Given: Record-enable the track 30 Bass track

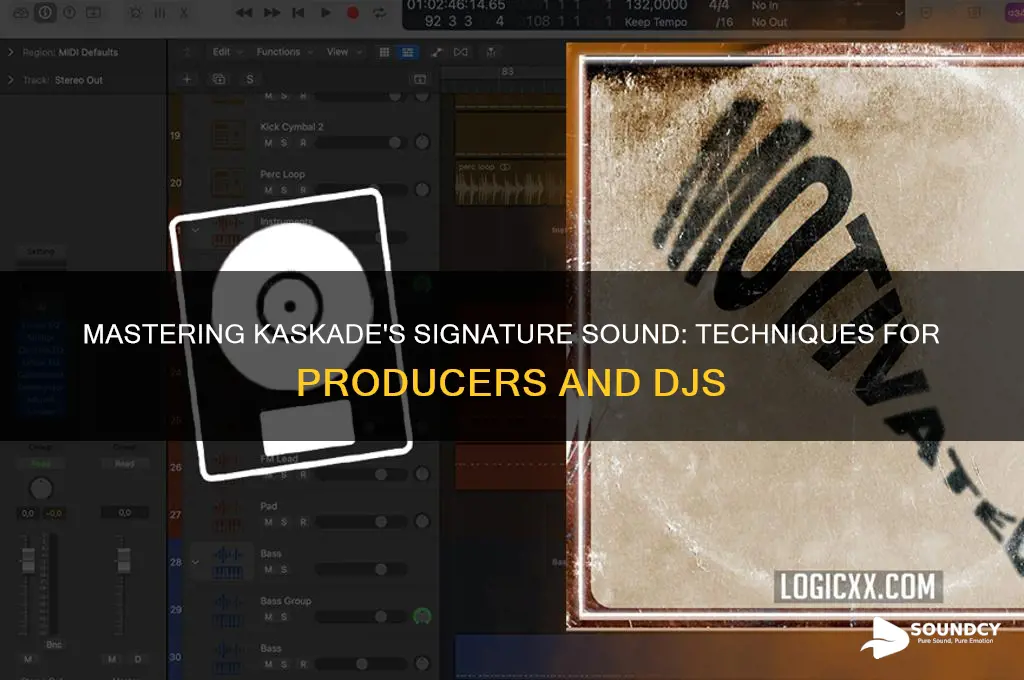Looking at the screenshot, I should coord(303,664).
